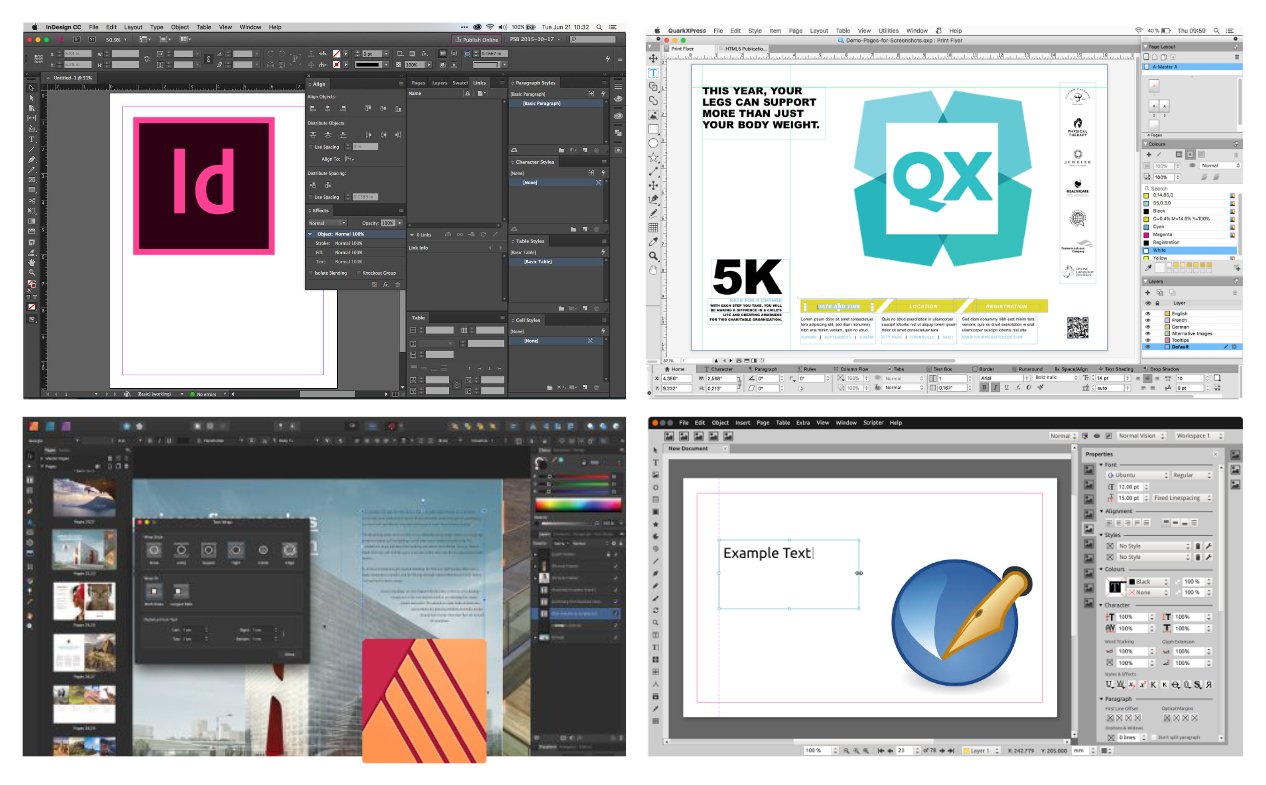This screenshot has height=785, width=1266.
Task: Open the InDesign zoom level dropdown
Action: coord(116,40)
